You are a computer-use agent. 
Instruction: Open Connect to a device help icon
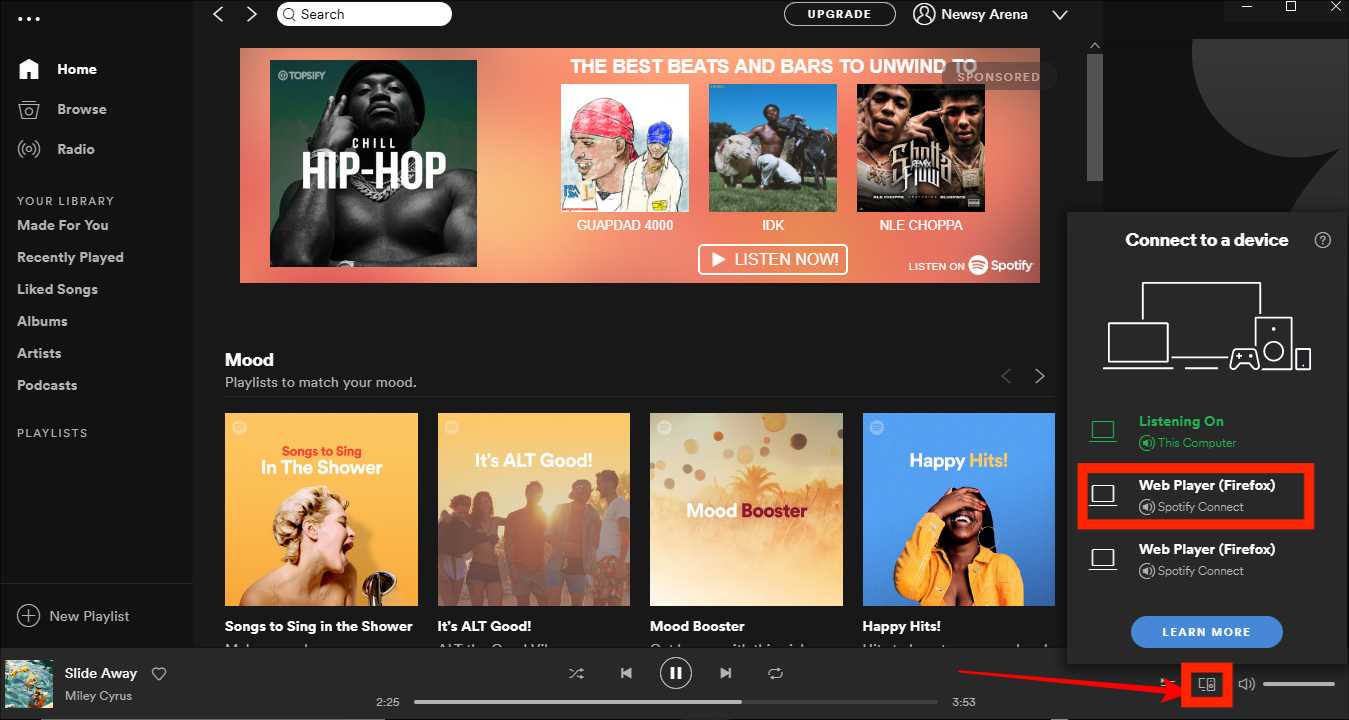pos(1323,240)
